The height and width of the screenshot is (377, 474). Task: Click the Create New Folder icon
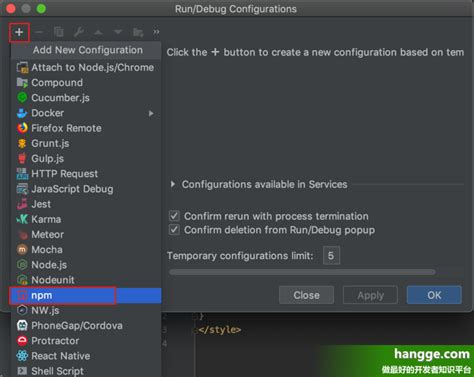pos(138,32)
